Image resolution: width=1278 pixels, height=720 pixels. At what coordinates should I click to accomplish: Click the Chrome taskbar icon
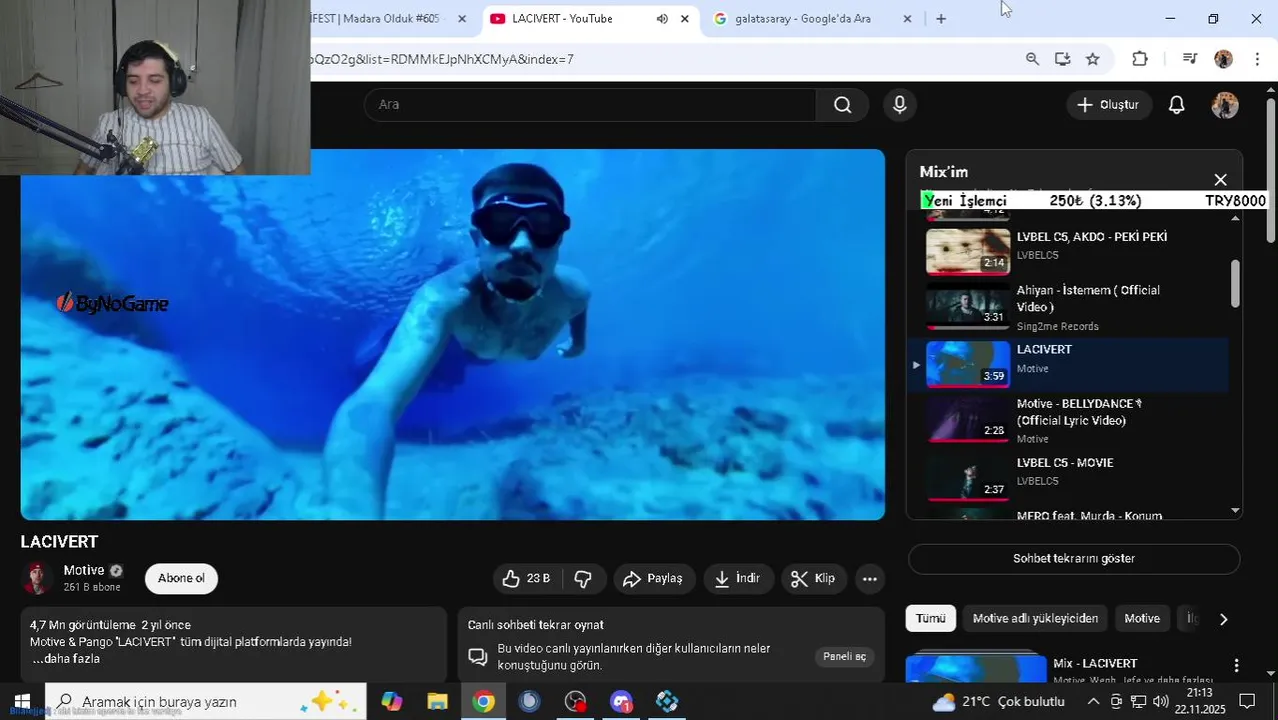click(x=483, y=702)
